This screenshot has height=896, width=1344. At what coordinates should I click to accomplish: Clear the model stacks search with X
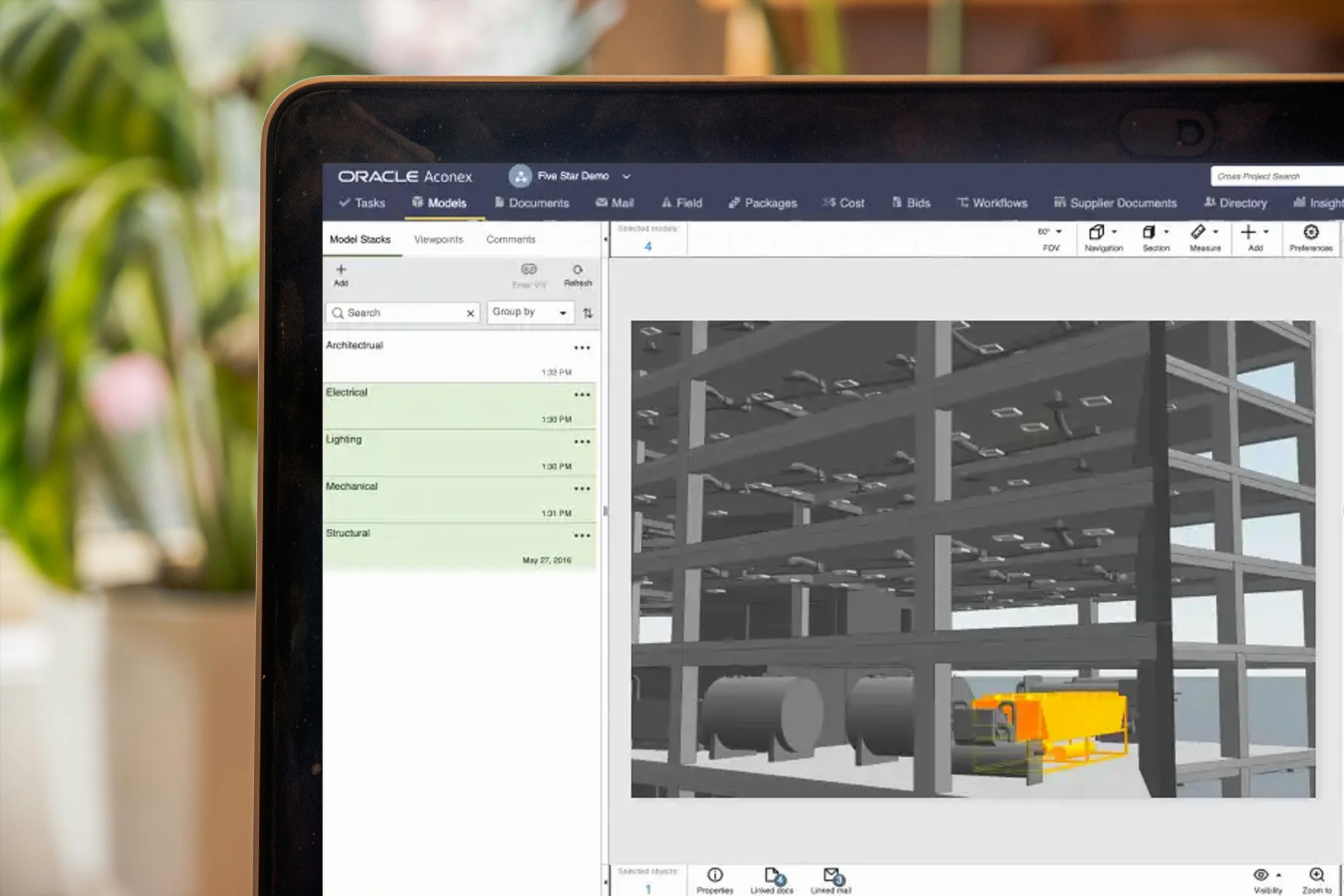coord(470,313)
